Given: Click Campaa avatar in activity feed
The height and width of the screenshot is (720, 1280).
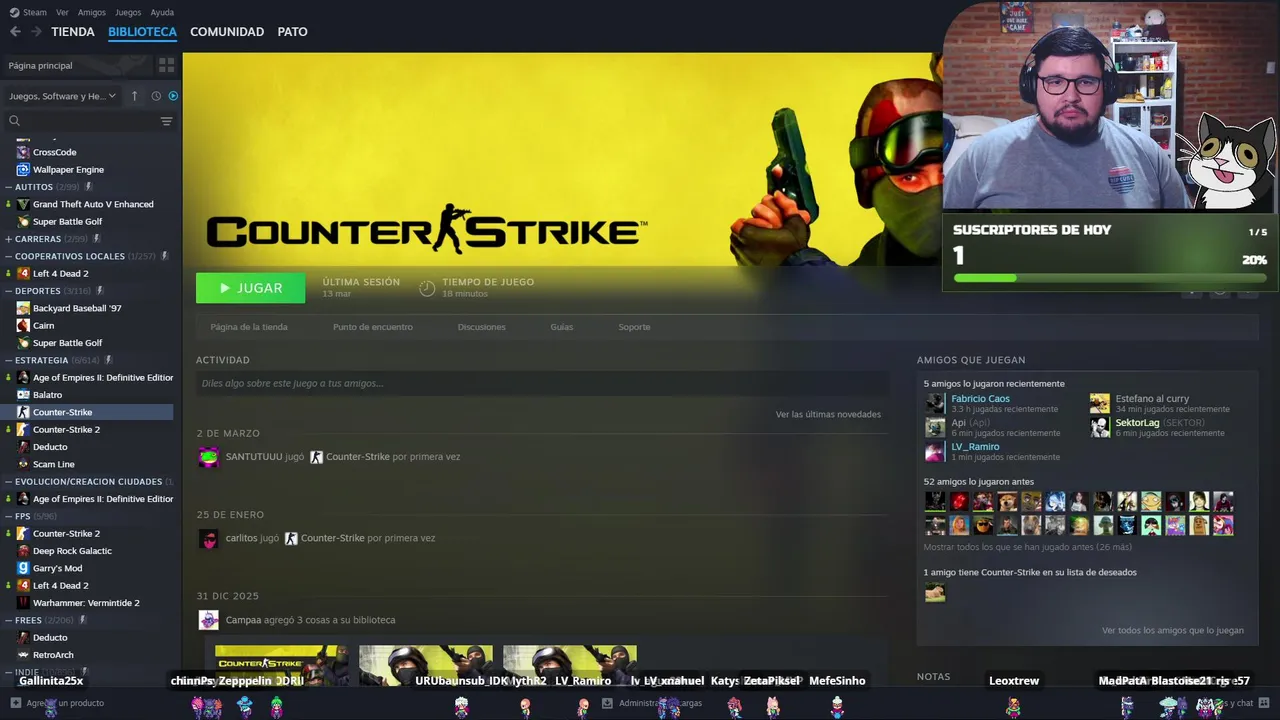Looking at the screenshot, I should (x=208, y=620).
